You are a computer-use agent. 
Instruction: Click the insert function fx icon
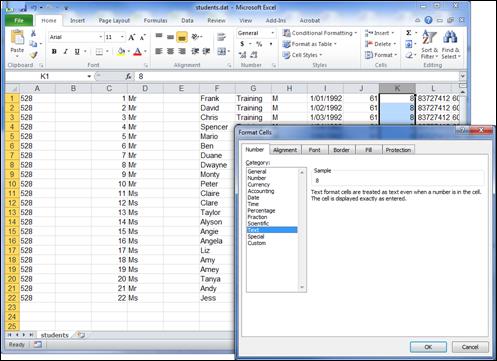(x=129, y=77)
